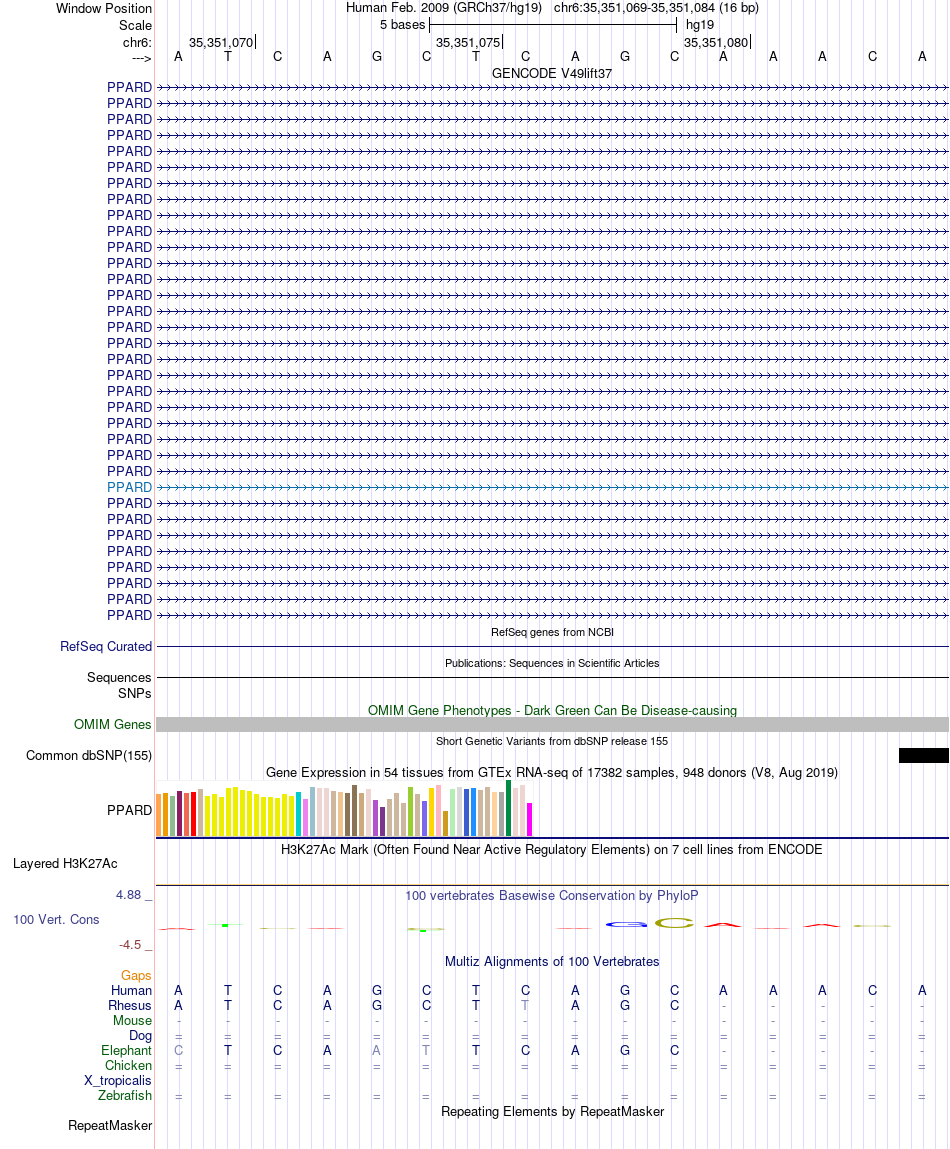The width and height of the screenshot is (950, 1149).
Task: Open the GENCODE V49lift37 track title
Action: point(552,73)
